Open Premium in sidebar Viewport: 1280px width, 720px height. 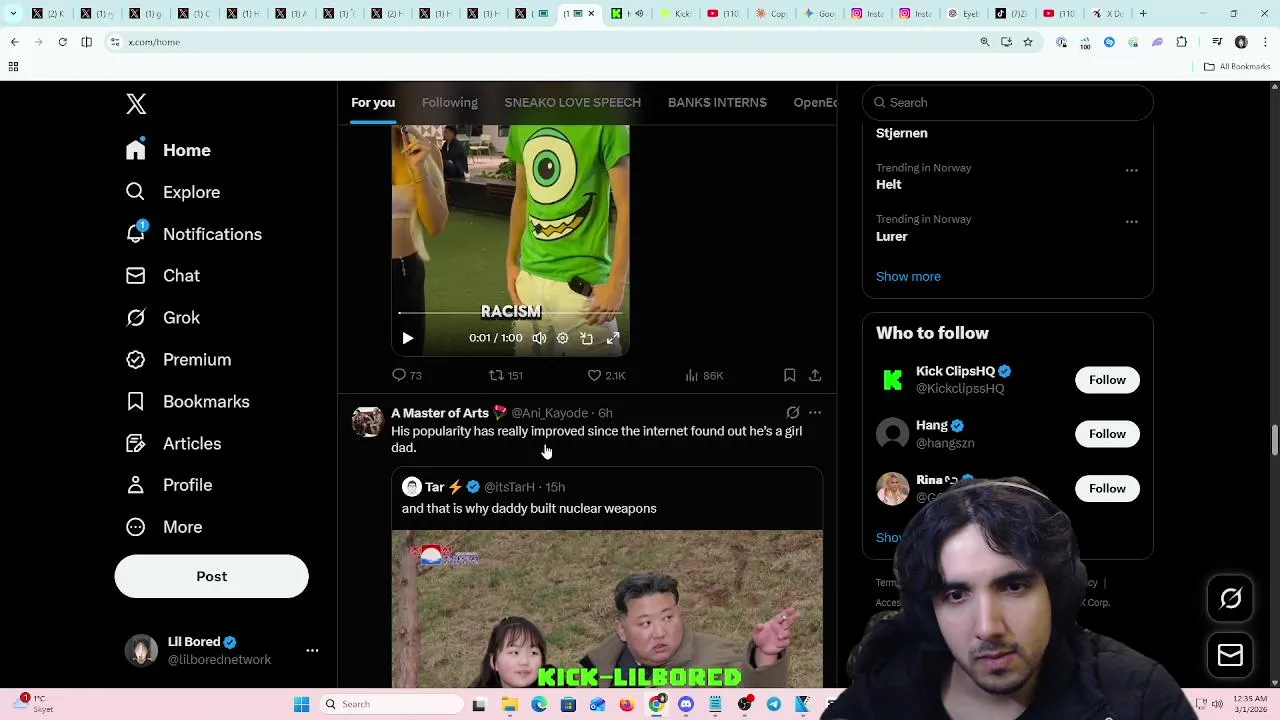click(179, 360)
